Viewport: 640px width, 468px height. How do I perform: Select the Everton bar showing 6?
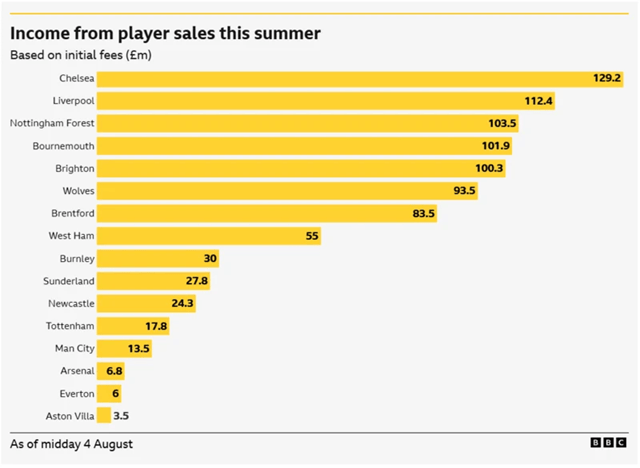(109, 393)
